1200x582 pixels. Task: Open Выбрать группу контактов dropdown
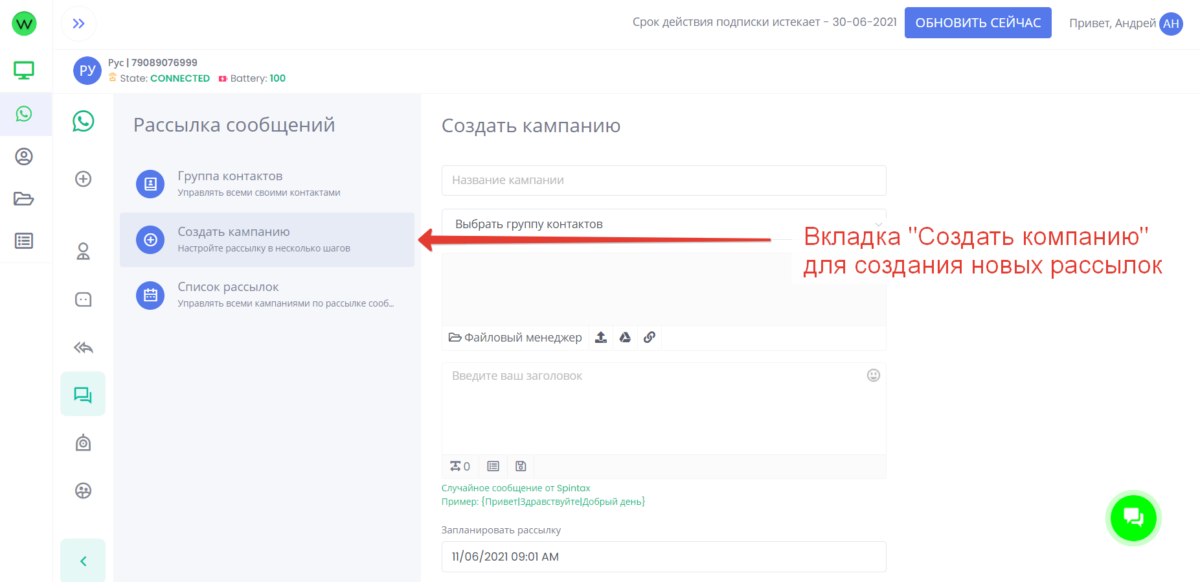click(664, 224)
